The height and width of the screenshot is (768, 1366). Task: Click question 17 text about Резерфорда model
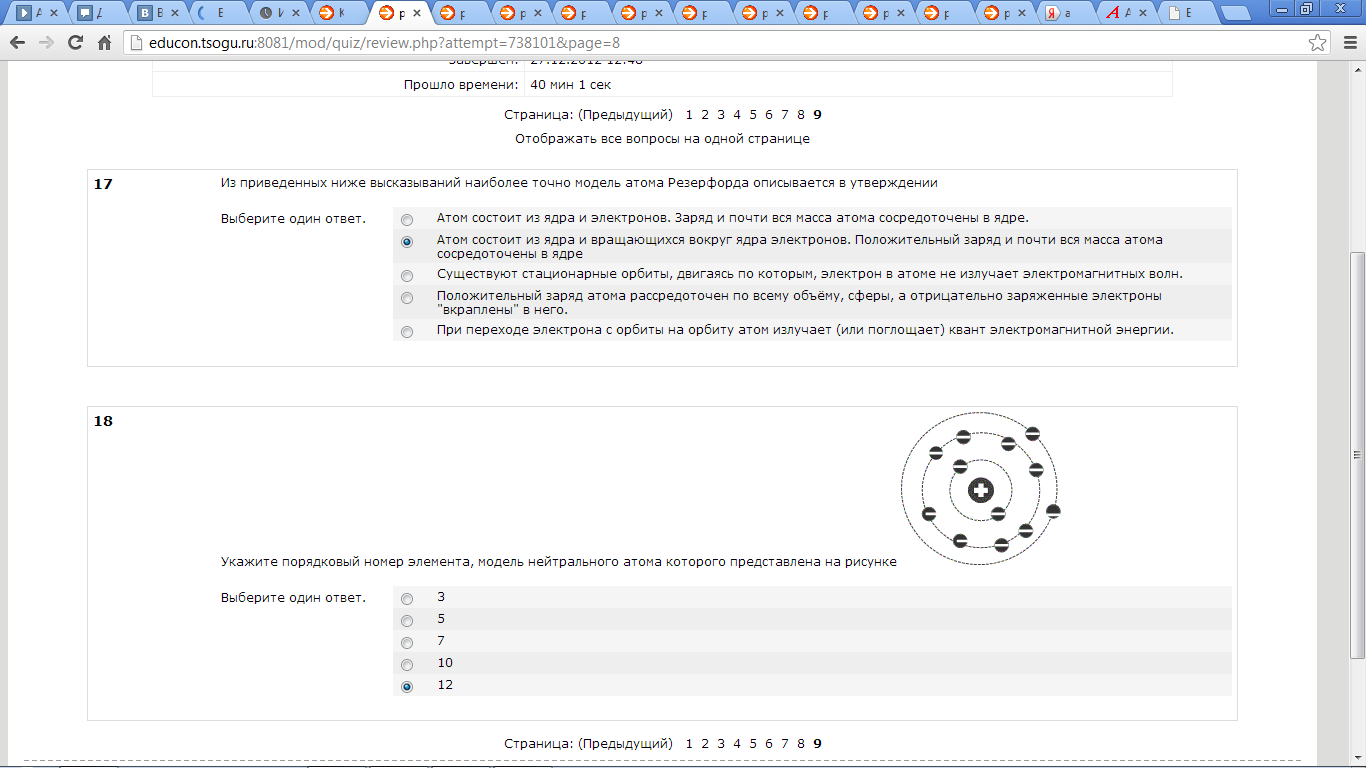(579, 183)
